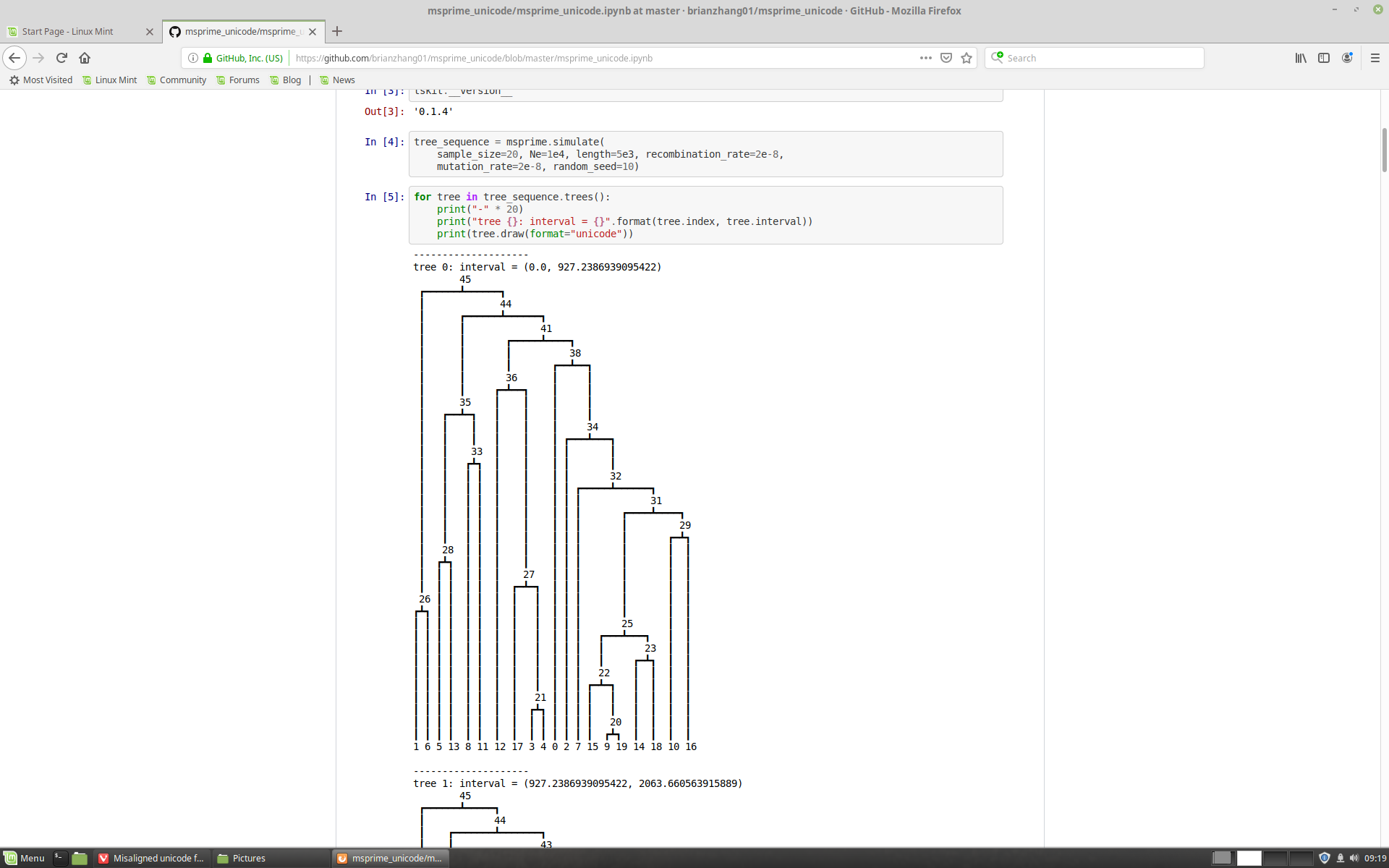1389x868 pixels.
Task: Adjust volume with the speaker control
Action: 1354,858
